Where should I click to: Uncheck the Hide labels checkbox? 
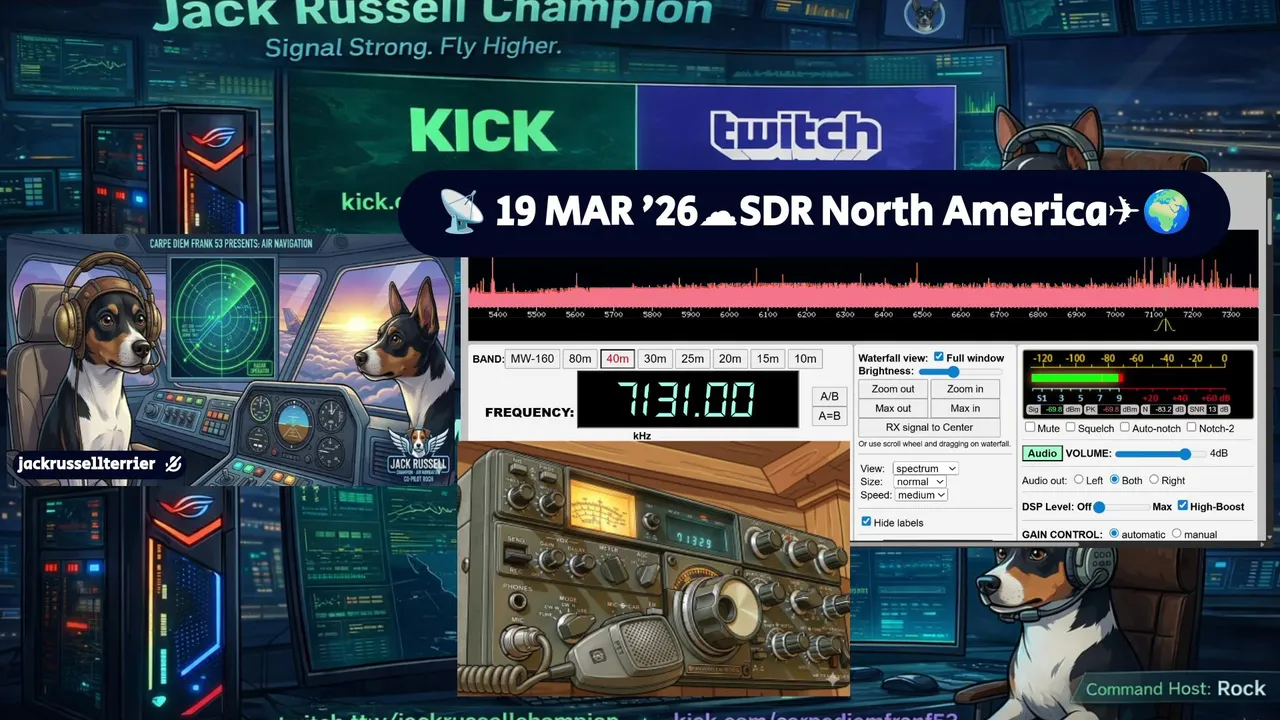866,522
